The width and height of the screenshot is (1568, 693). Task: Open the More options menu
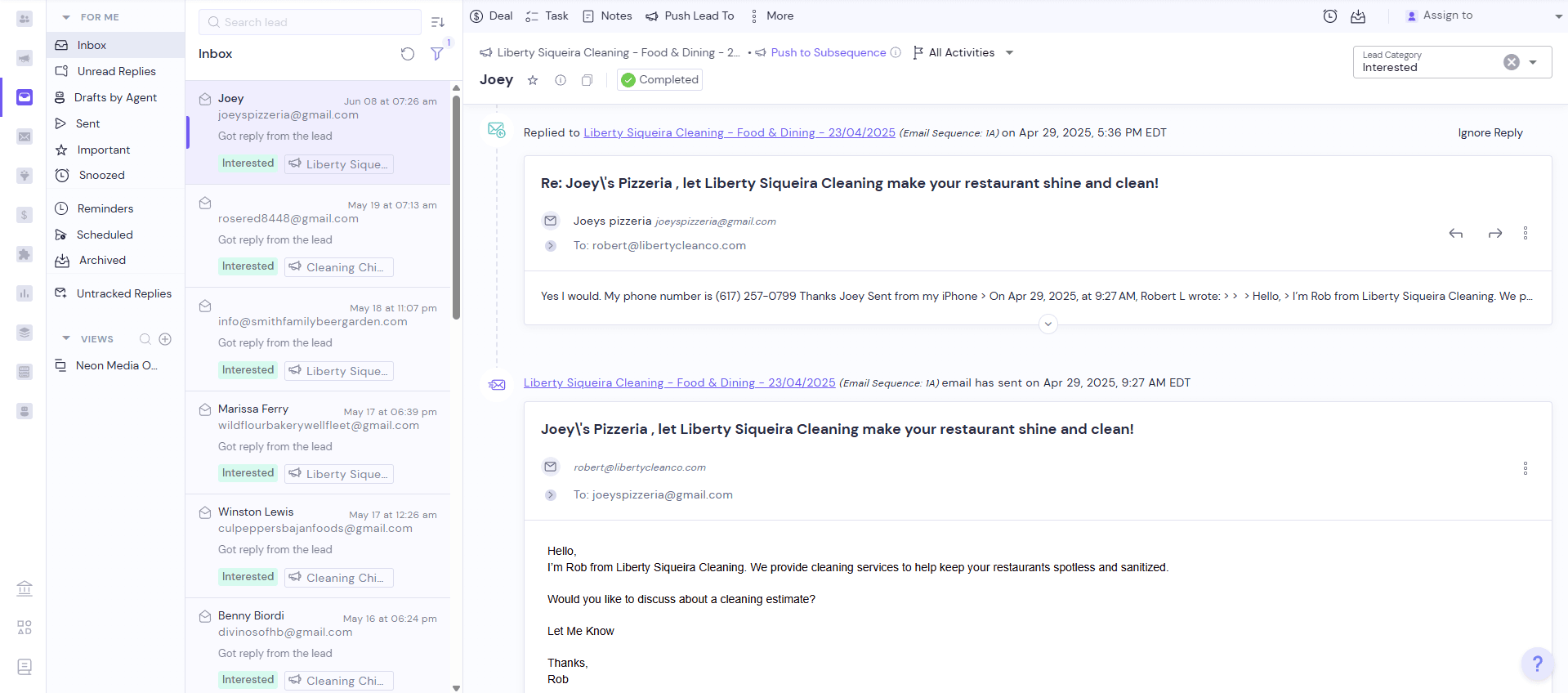(771, 16)
